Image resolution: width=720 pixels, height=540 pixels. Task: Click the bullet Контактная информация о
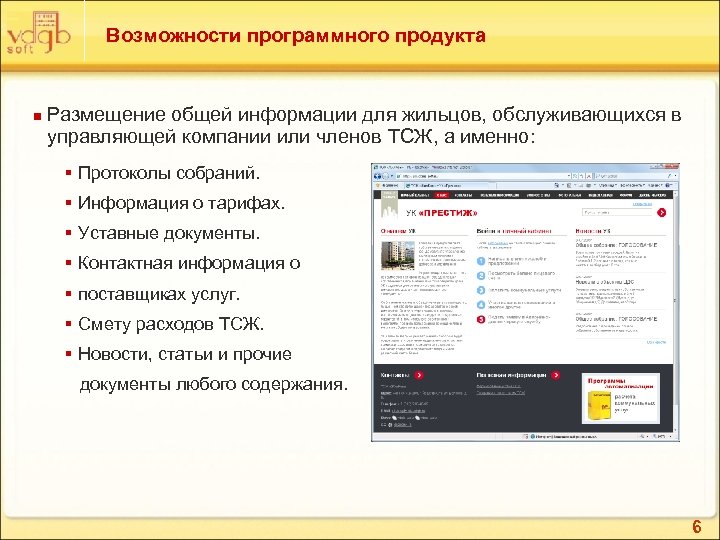189,263
